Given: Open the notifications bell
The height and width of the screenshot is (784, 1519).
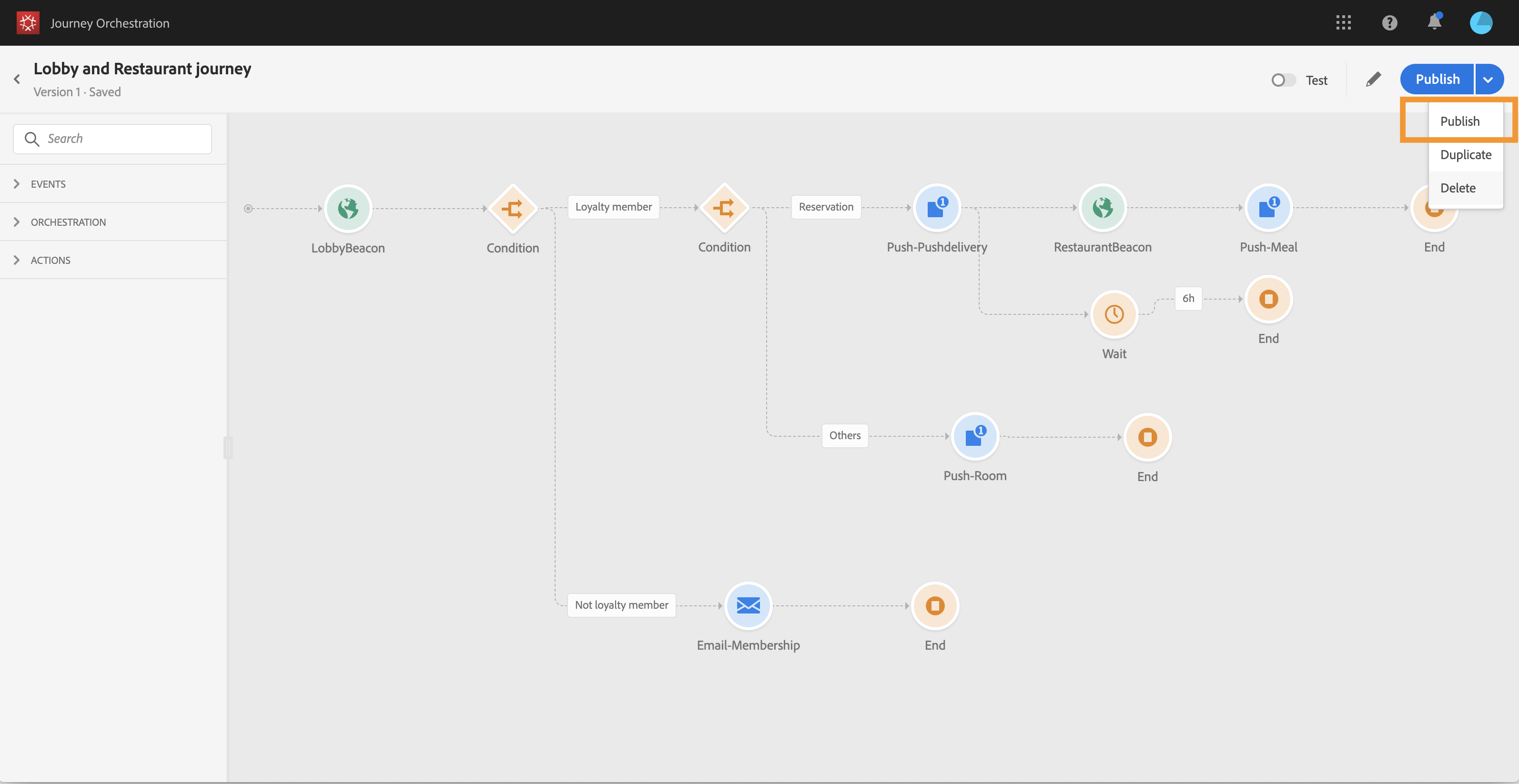Looking at the screenshot, I should tap(1434, 23).
